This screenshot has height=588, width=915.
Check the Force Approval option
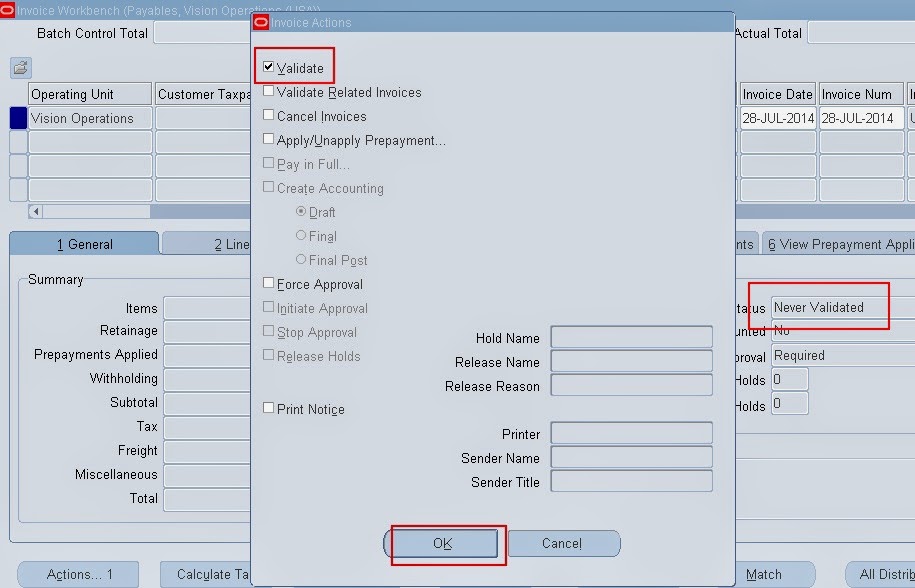pos(266,284)
